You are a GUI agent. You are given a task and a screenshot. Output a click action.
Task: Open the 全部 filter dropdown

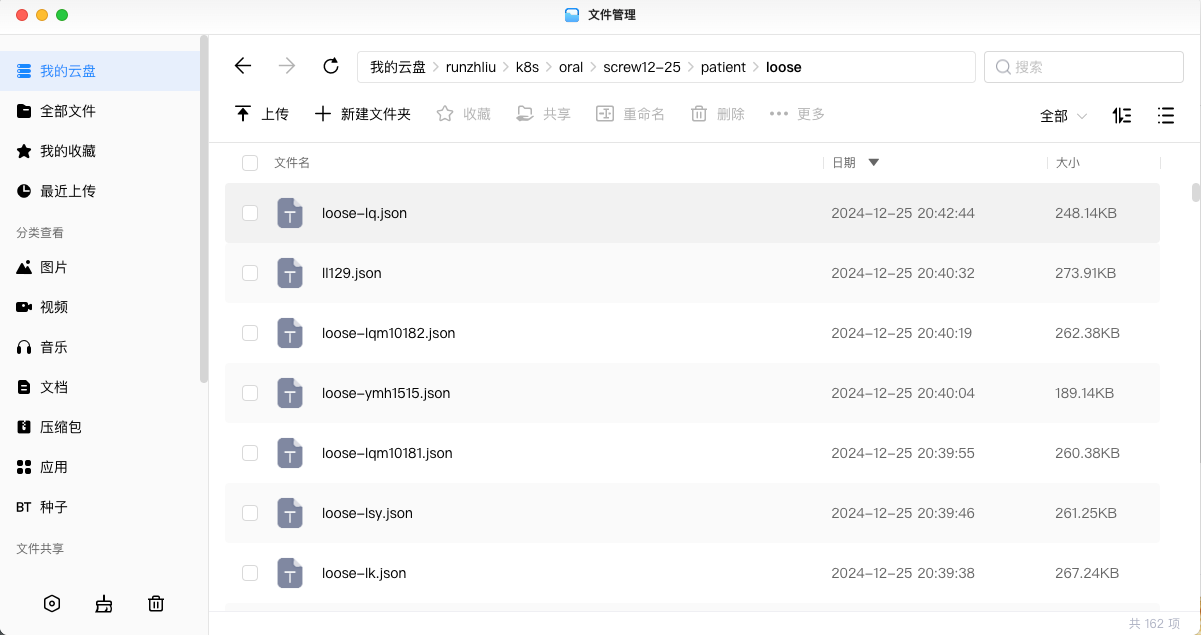1063,116
